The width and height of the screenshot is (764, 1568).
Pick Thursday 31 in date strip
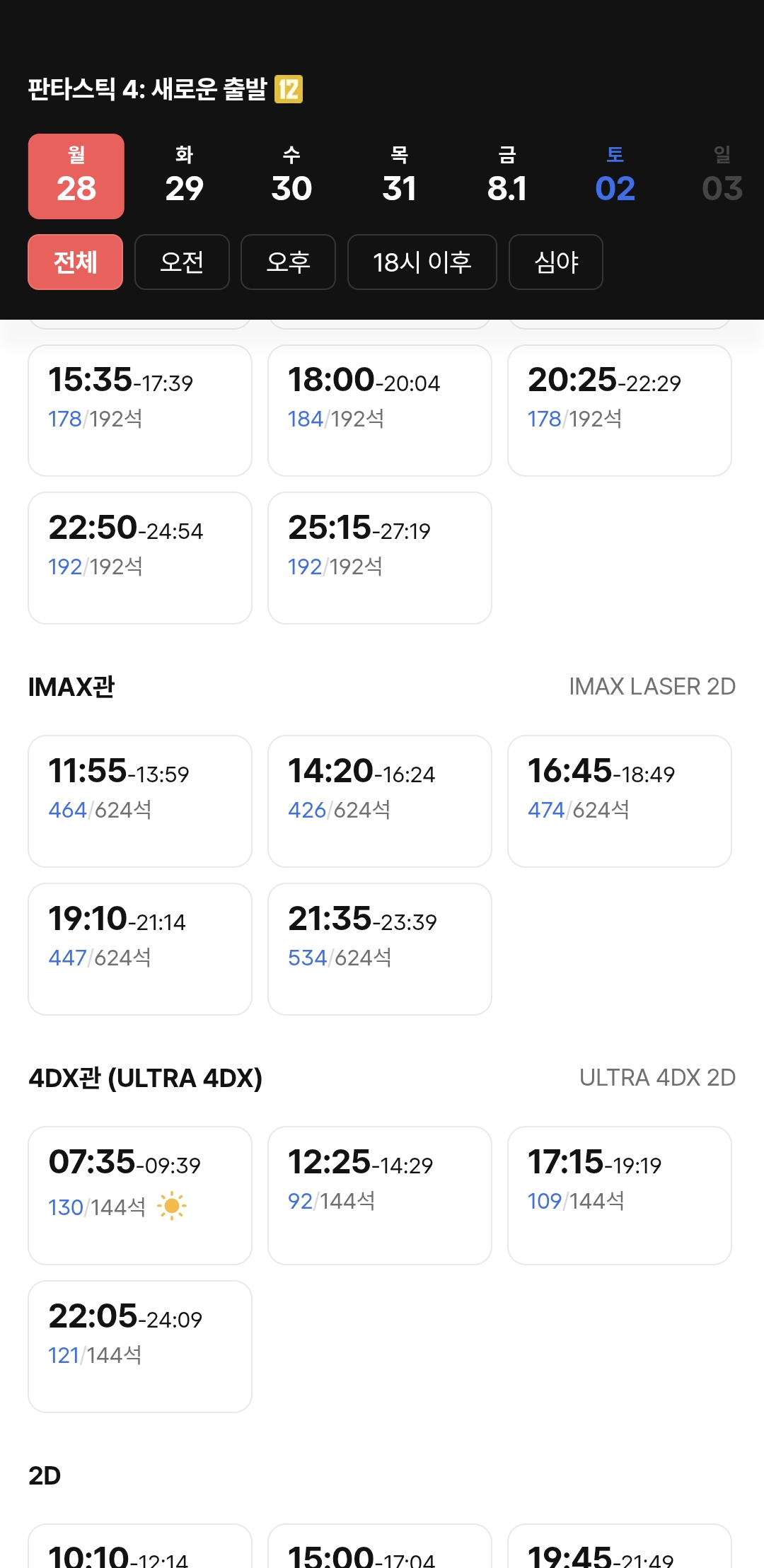[x=399, y=176]
